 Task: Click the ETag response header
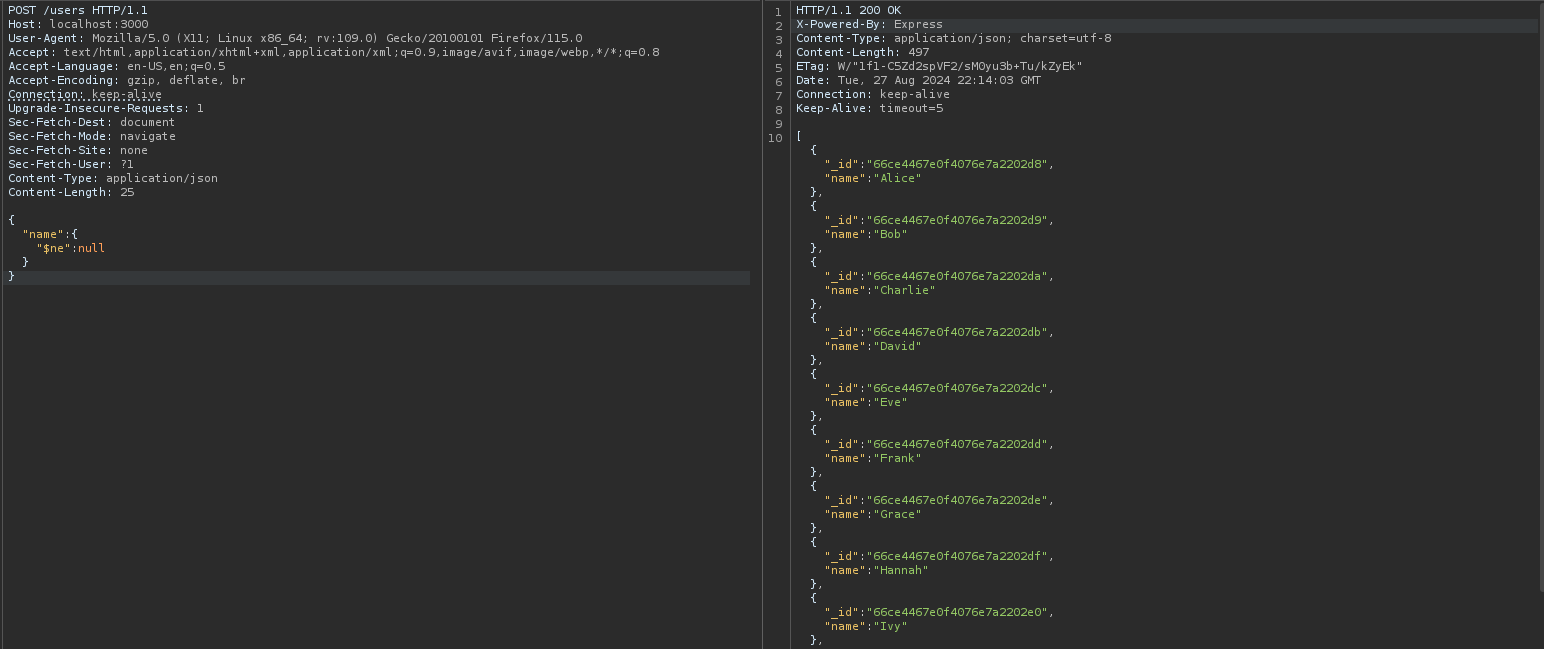939,66
